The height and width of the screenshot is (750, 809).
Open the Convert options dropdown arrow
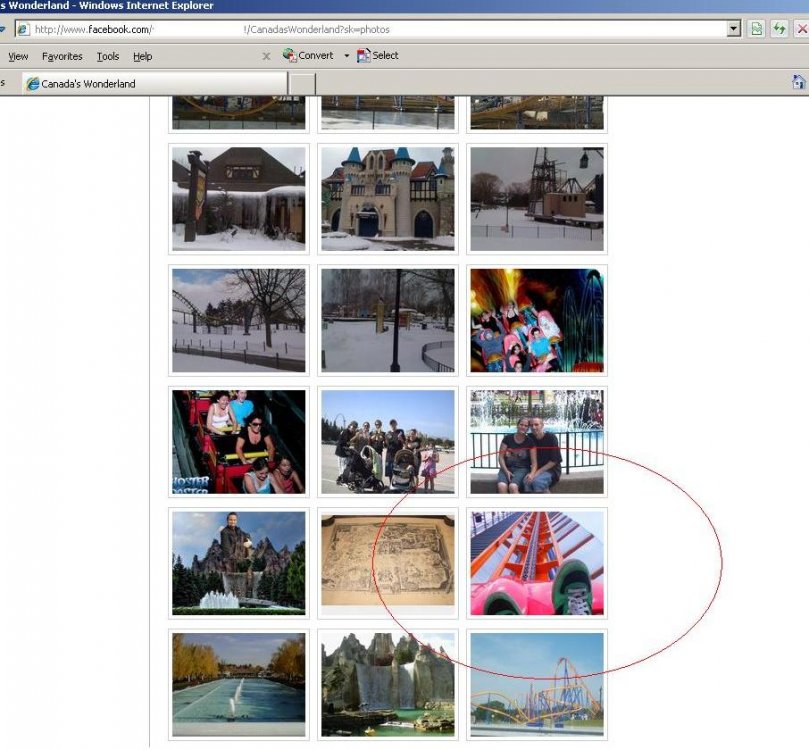click(x=346, y=56)
